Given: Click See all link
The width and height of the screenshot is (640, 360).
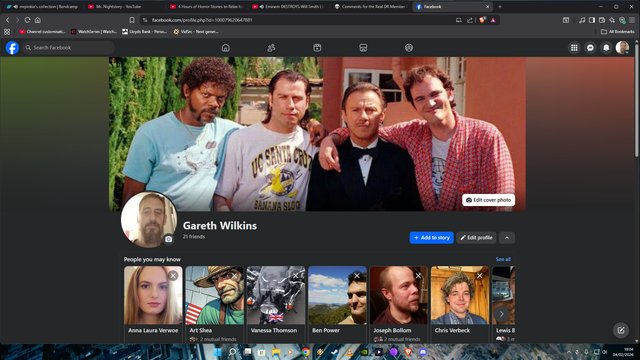Looking at the screenshot, I should coord(503,259).
